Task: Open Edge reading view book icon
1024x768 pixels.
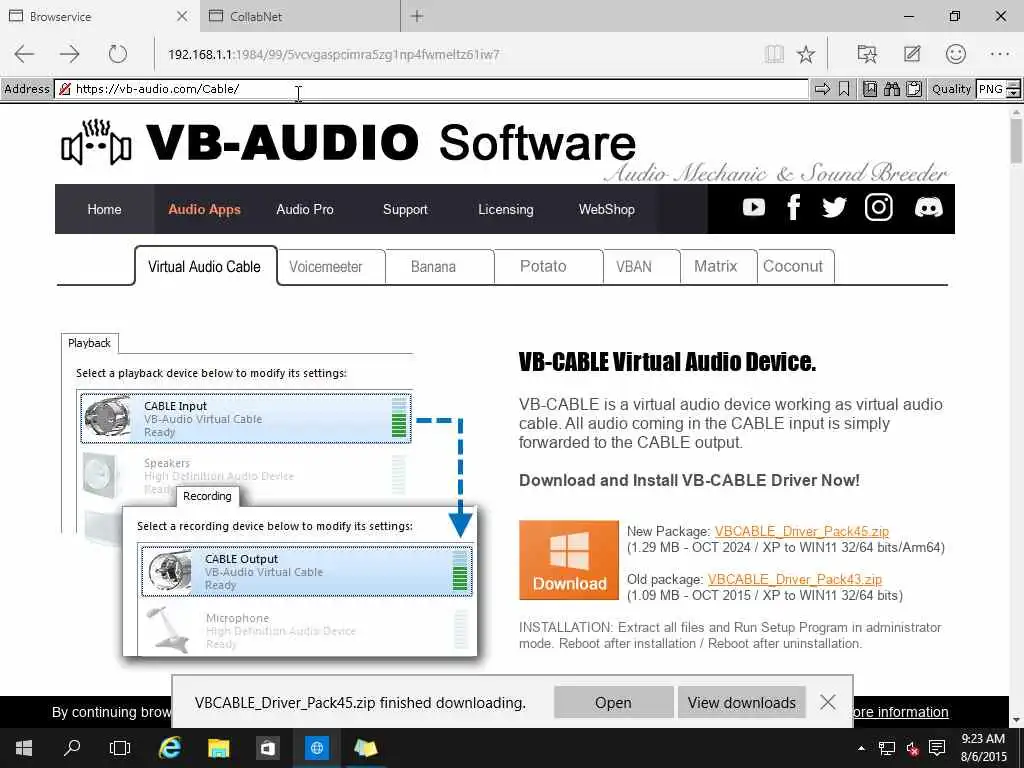Action: point(774,54)
